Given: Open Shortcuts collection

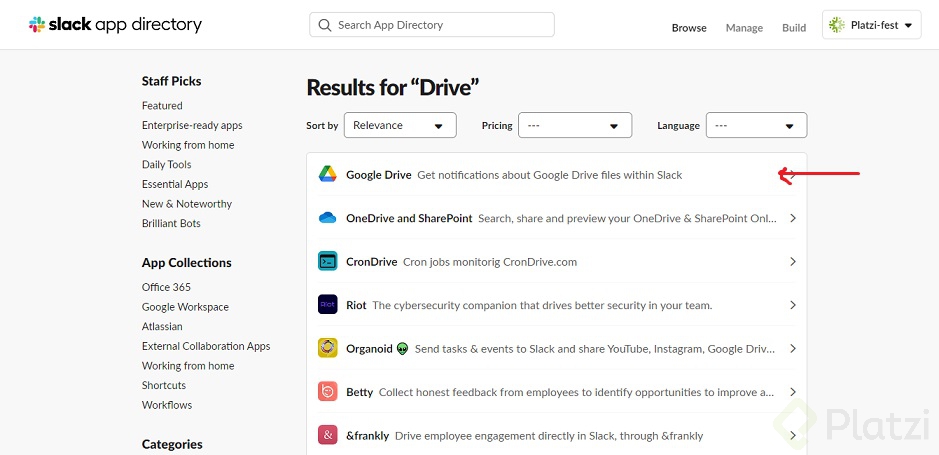Looking at the screenshot, I should click(x=163, y=385).
